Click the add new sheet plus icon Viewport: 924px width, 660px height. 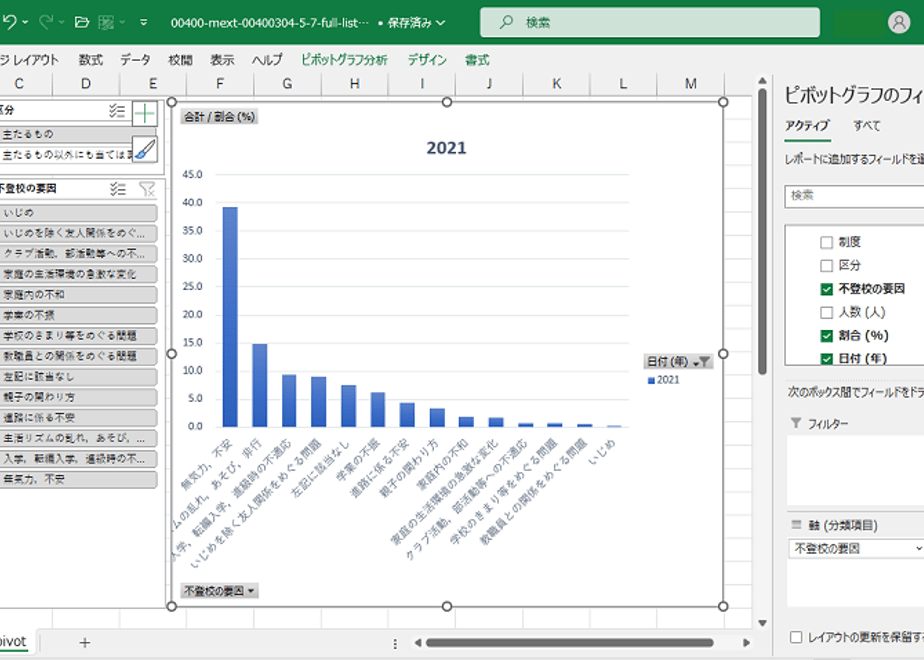coord(85,643)
